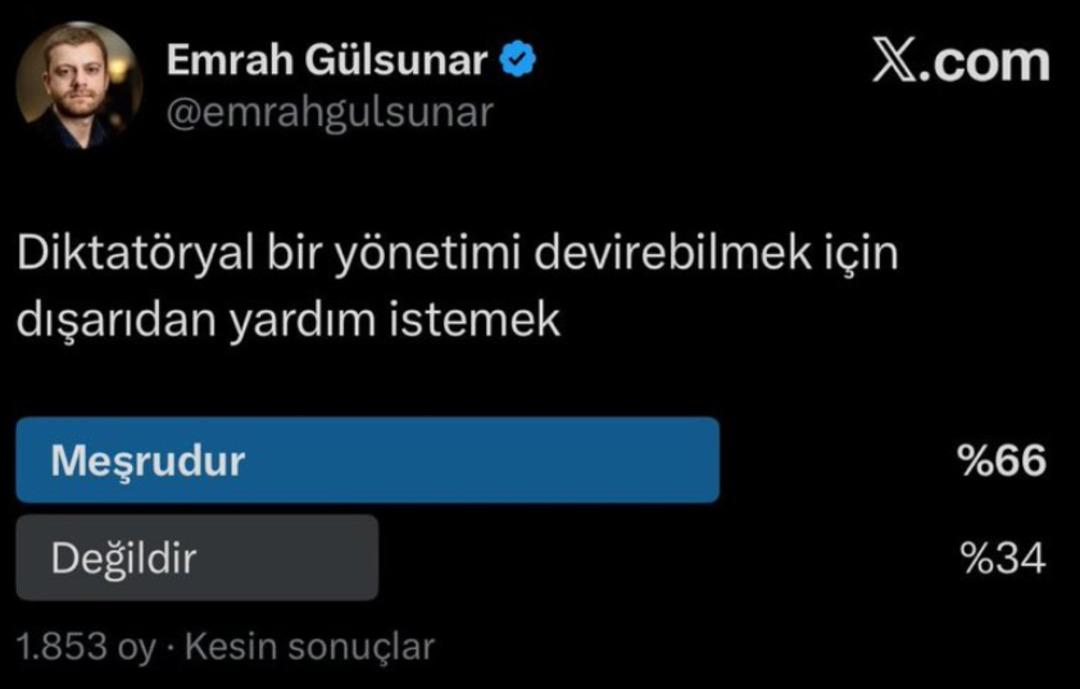The image size is (1080, 689).
Task: Click the word "yardım" in the tweet
Action: (302, 321)
